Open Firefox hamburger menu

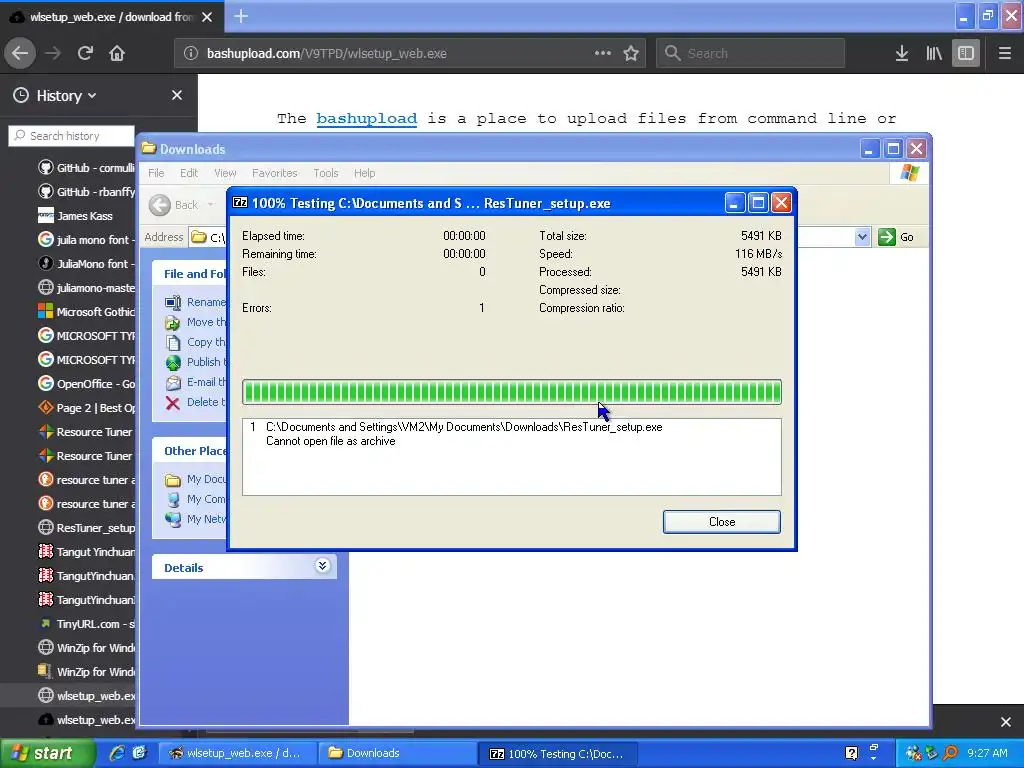pos(1004,53)
